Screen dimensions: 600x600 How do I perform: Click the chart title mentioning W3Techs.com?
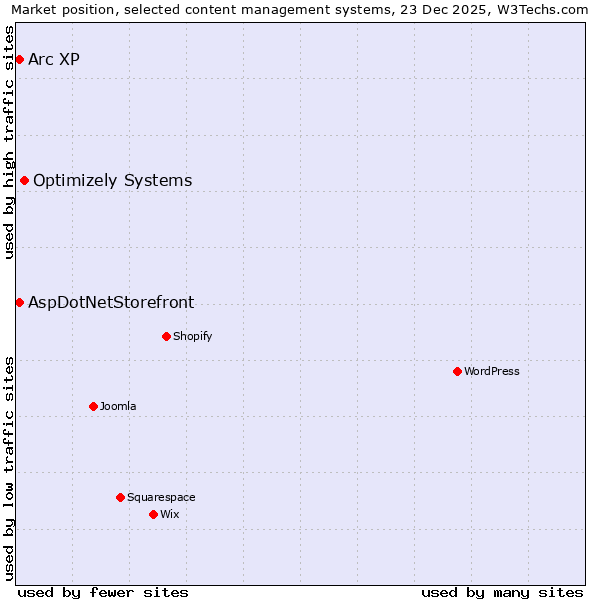point(300,10)
